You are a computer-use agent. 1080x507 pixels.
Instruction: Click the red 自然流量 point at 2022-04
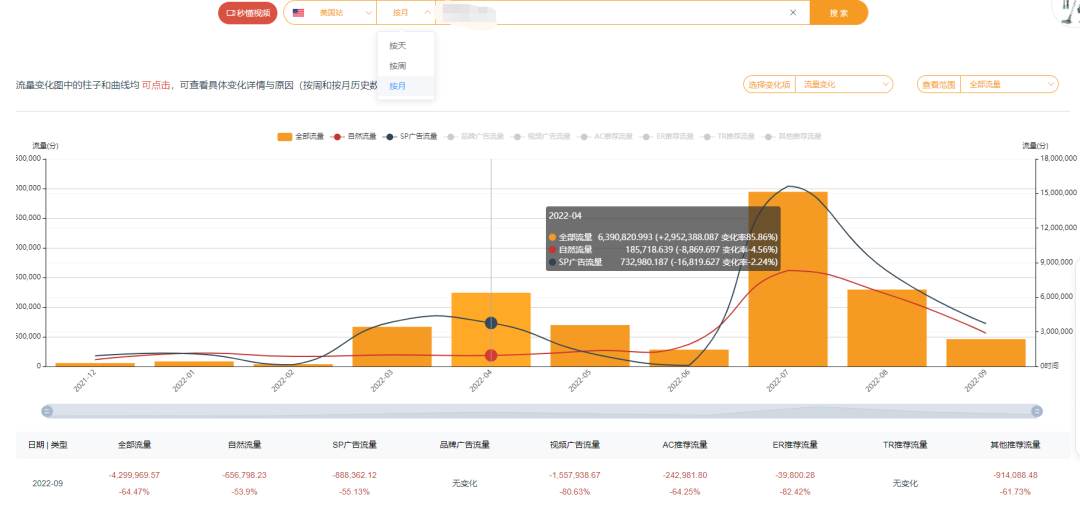491,355
